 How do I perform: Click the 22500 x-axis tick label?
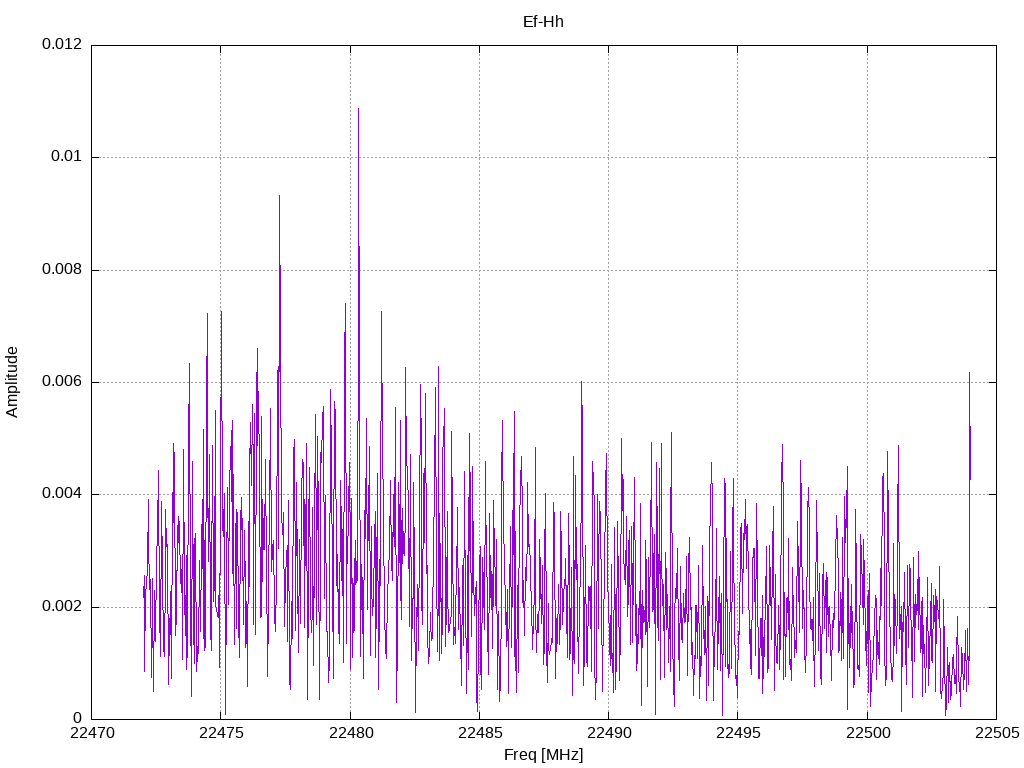868,733
